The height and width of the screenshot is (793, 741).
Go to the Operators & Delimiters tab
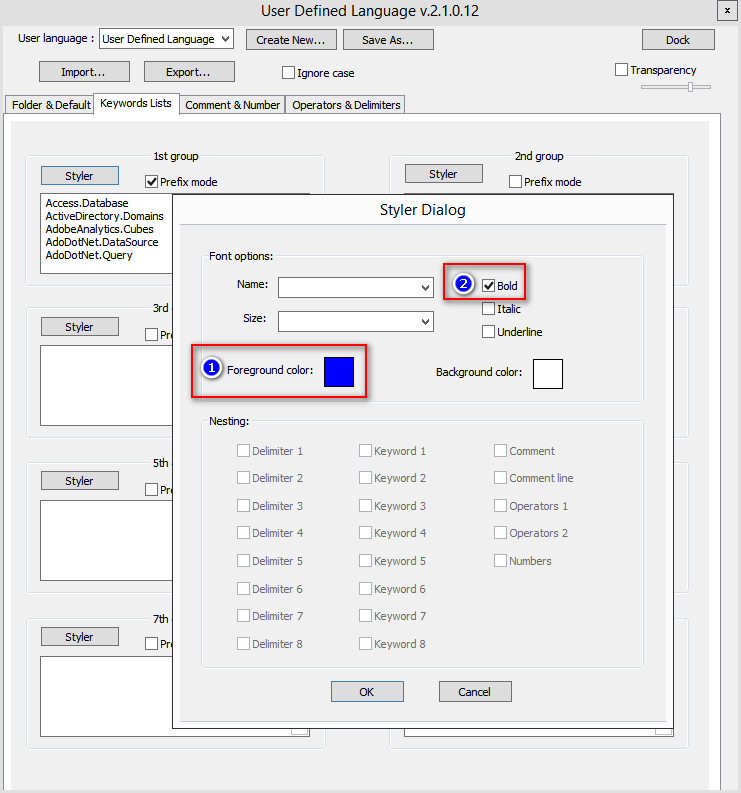point(346,105)
